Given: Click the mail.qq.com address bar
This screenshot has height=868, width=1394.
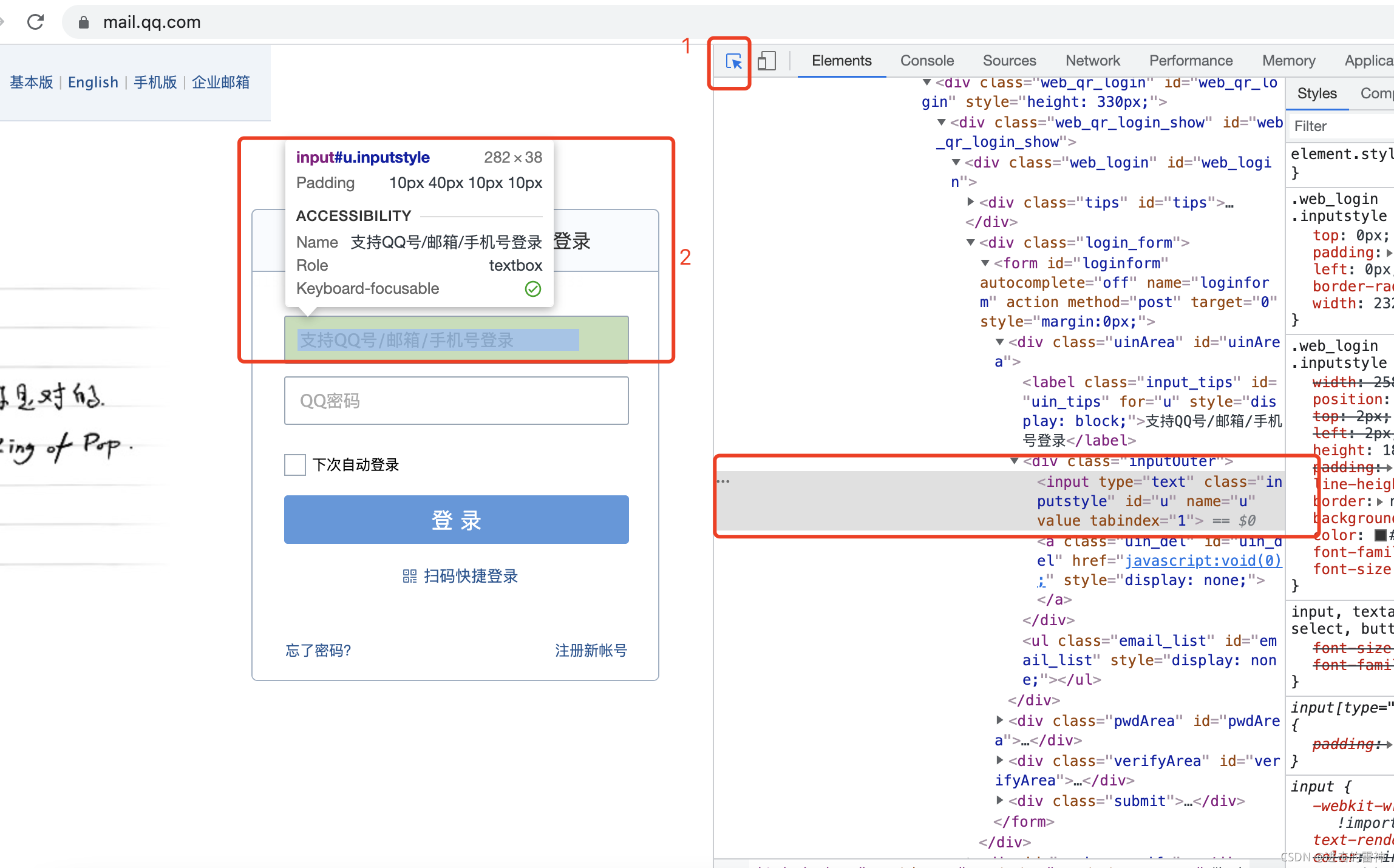Looking at the screenshot, I should 152,22.
